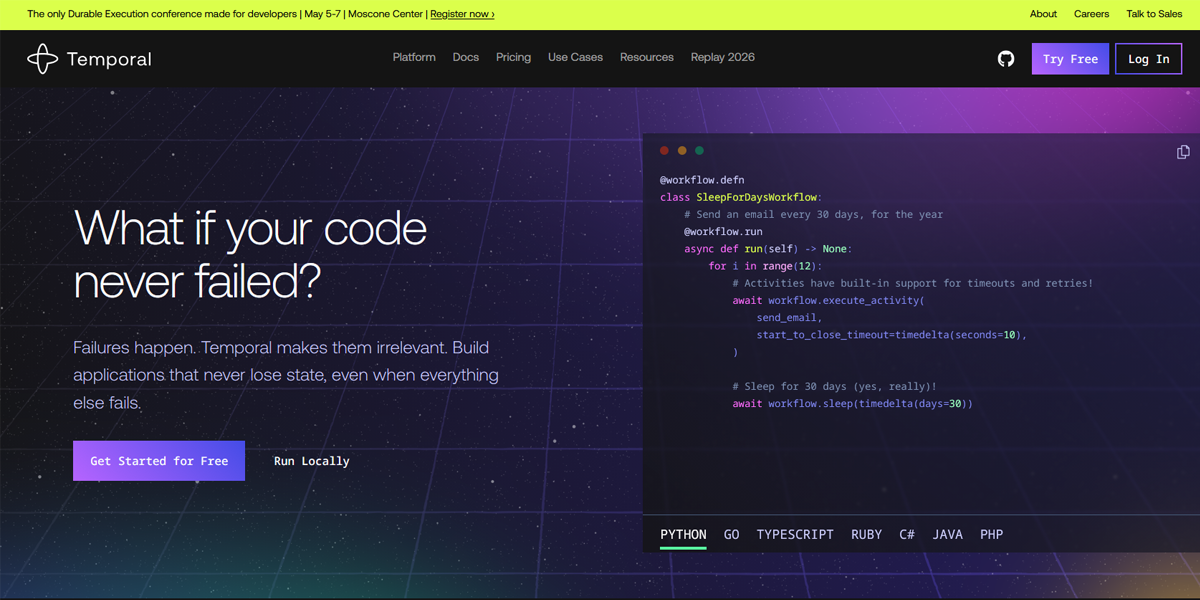Go to Pricing page

tap(513, 57)
